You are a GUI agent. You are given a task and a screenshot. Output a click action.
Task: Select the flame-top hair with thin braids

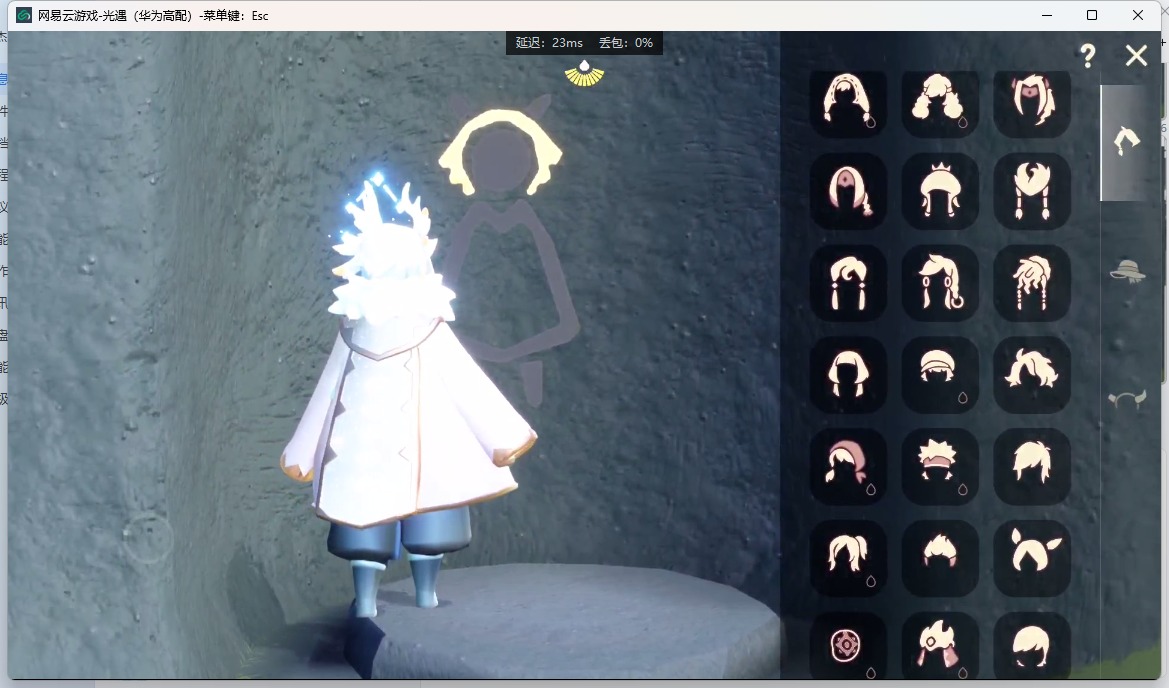click(x=1032, y=192)
